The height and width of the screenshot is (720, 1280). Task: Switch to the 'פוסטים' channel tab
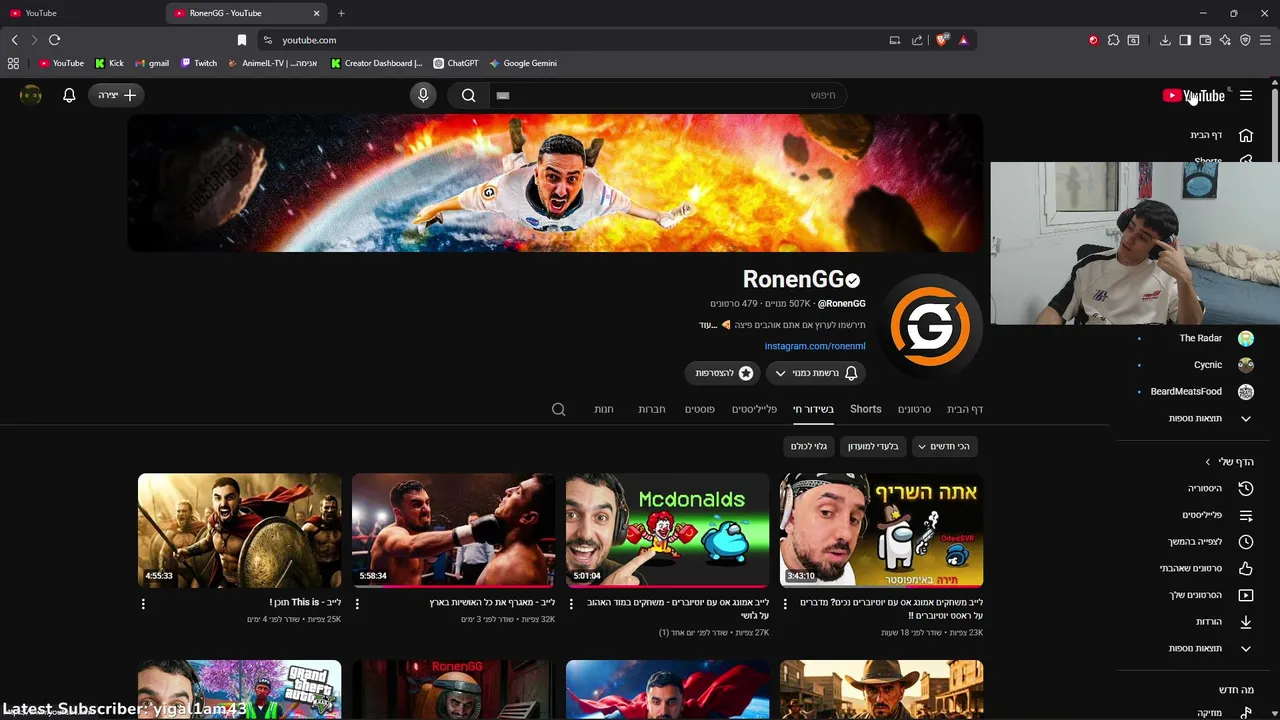tap(699, 409)
